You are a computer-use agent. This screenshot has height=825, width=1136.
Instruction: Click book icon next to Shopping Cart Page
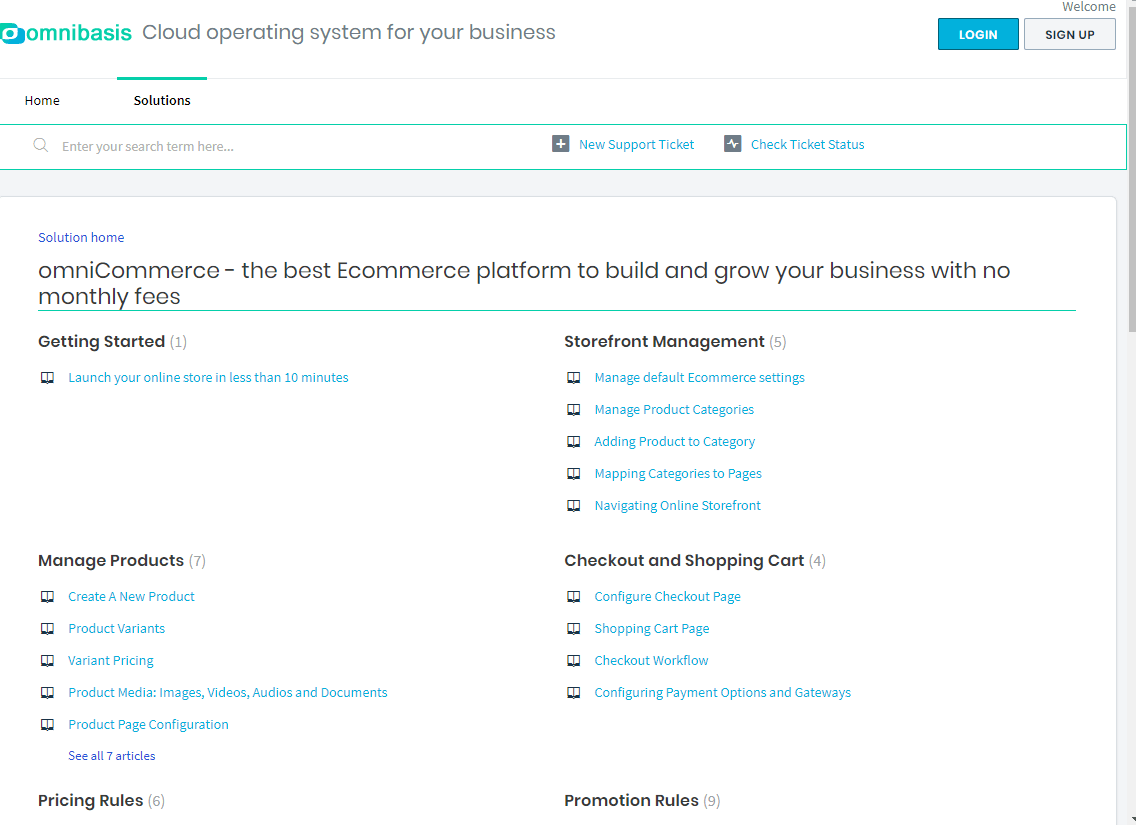point(573,629)
